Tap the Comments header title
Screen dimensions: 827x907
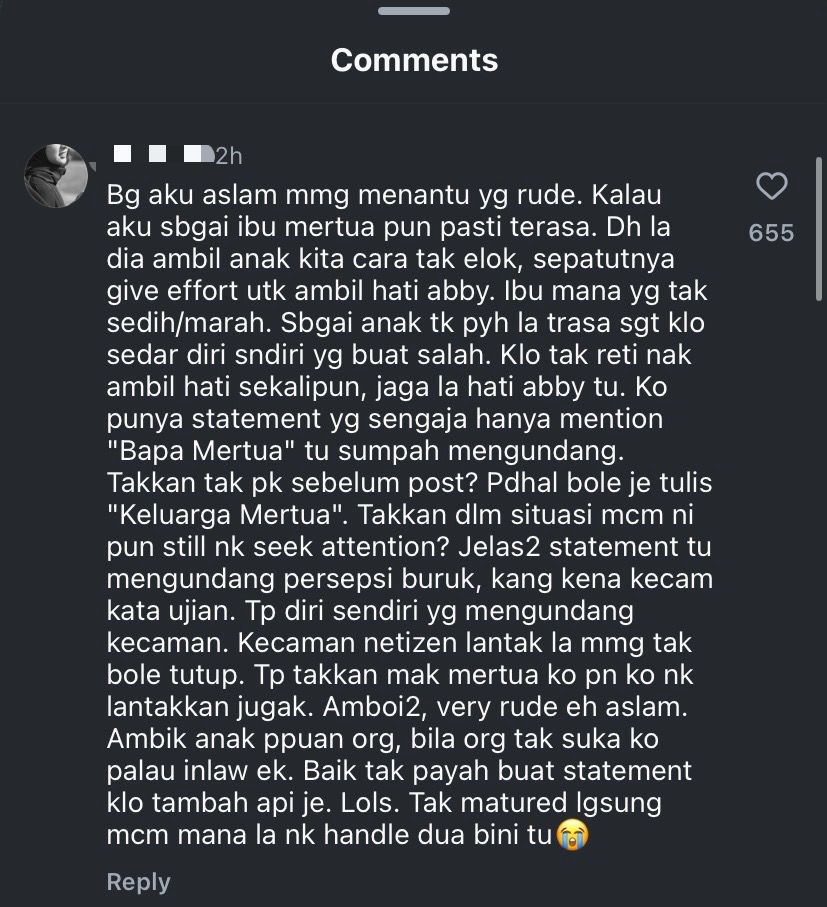click(x=414, y=60)
